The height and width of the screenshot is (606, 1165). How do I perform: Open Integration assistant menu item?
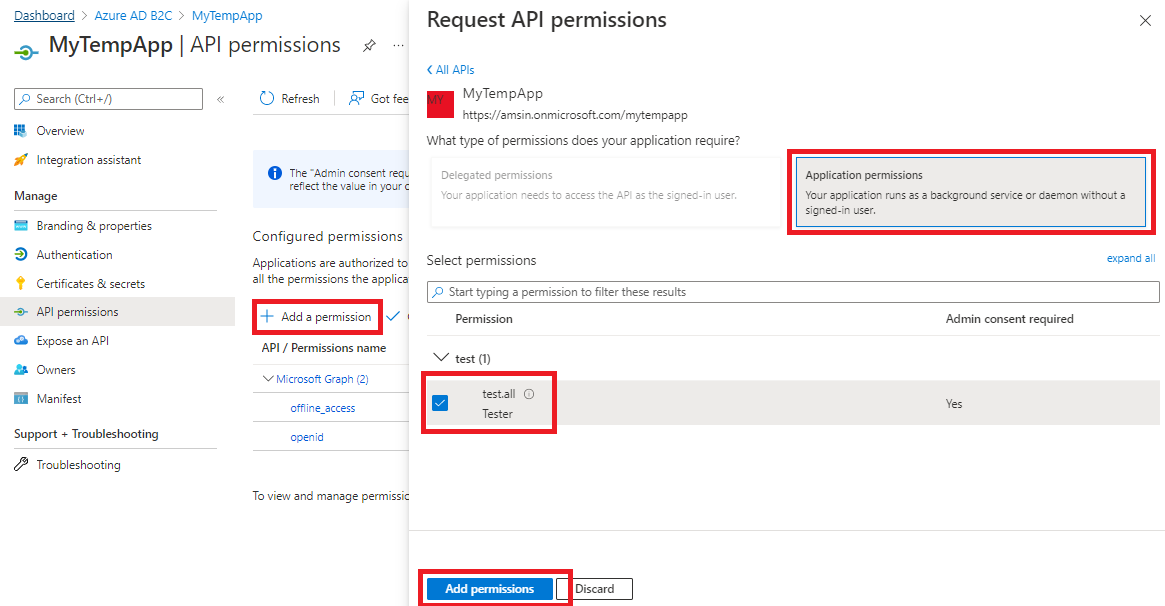[x=88, y=160]
